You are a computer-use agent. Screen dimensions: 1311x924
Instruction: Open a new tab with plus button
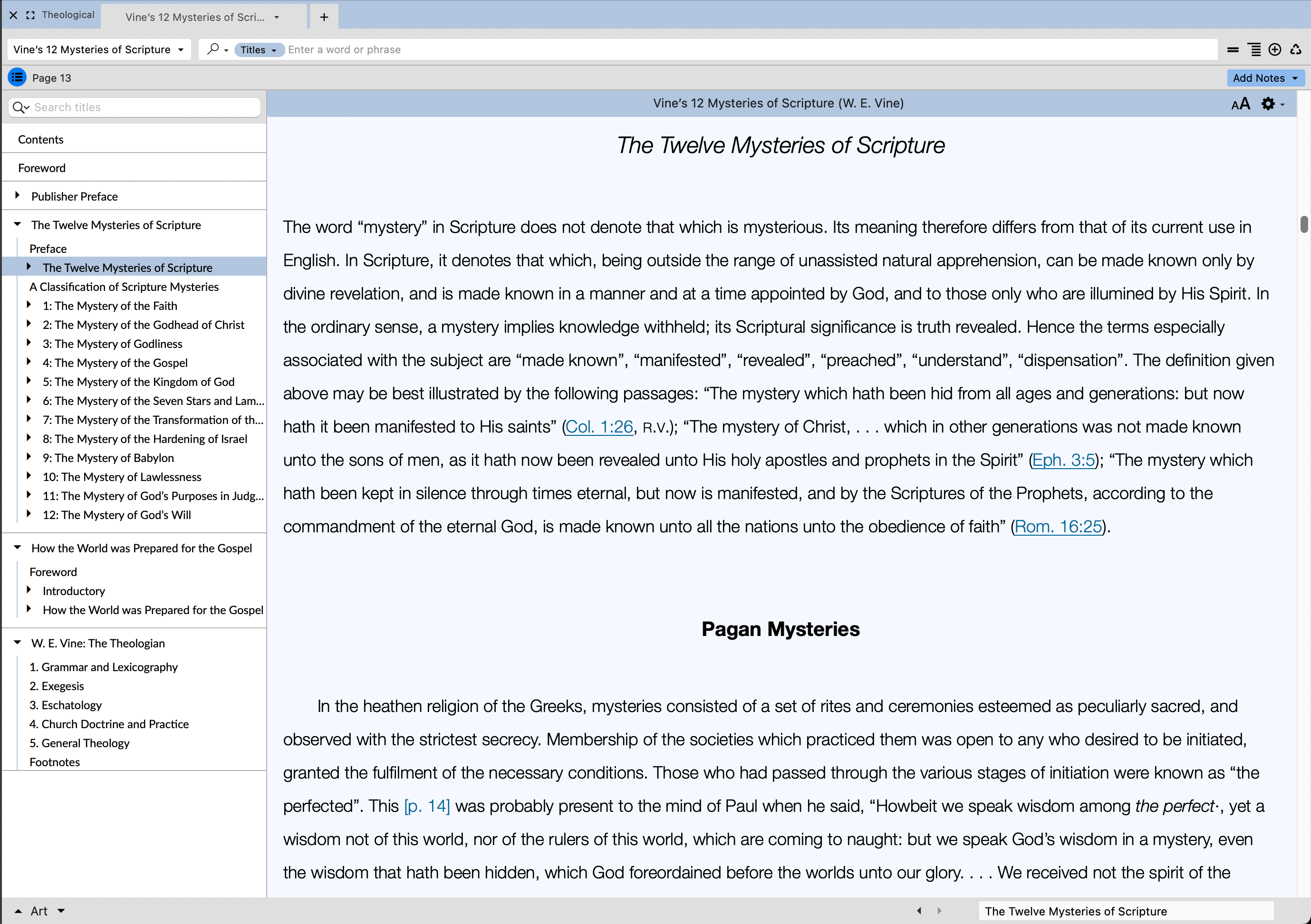coord(324,17)
